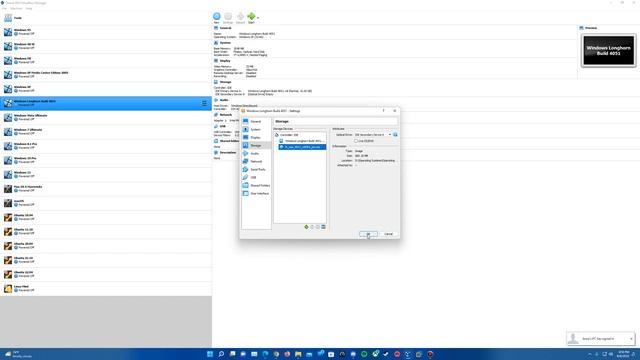Click the Discard toolbar icon
640x360 pixels.
[240, 16]
